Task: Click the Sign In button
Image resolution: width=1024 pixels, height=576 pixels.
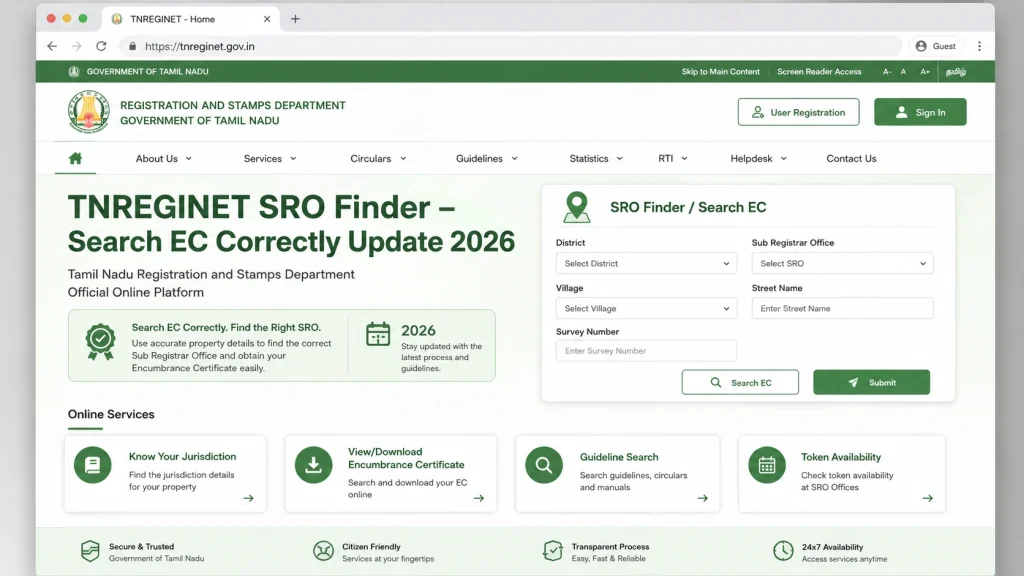Action: click(920, 112)
